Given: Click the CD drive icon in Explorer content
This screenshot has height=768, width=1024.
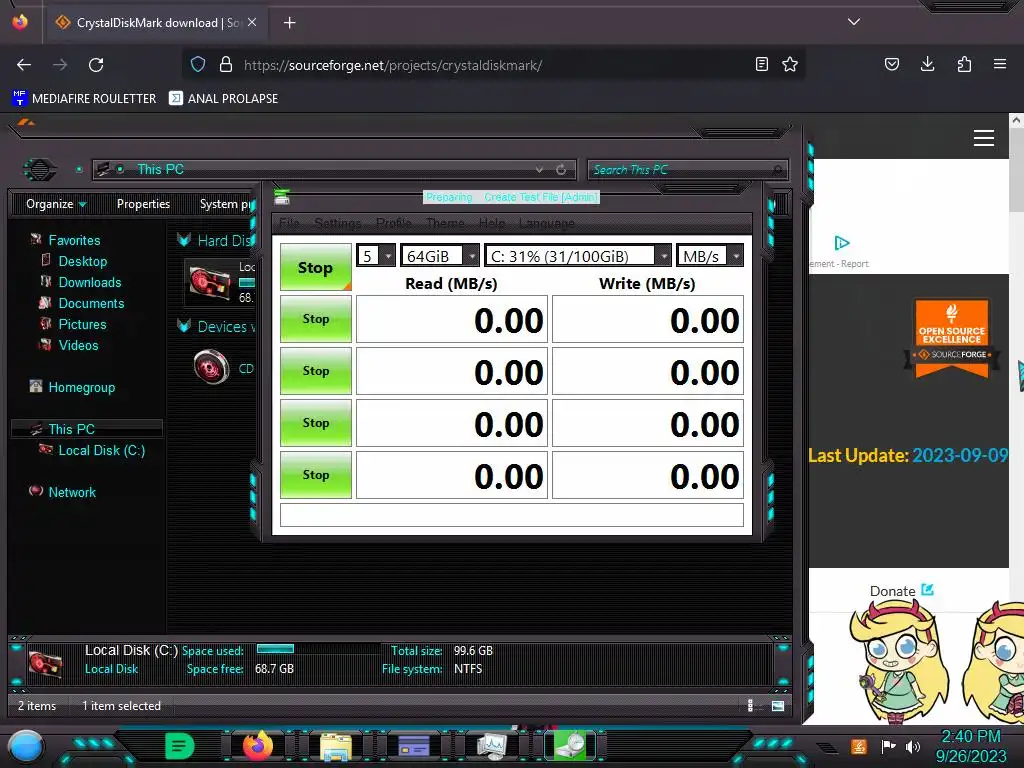Looking at the screenshot, I should tap(212, 368).
